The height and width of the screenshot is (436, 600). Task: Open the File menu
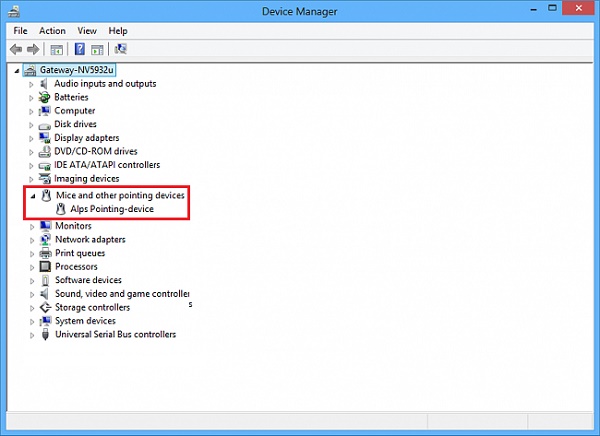tap(21, 31)
